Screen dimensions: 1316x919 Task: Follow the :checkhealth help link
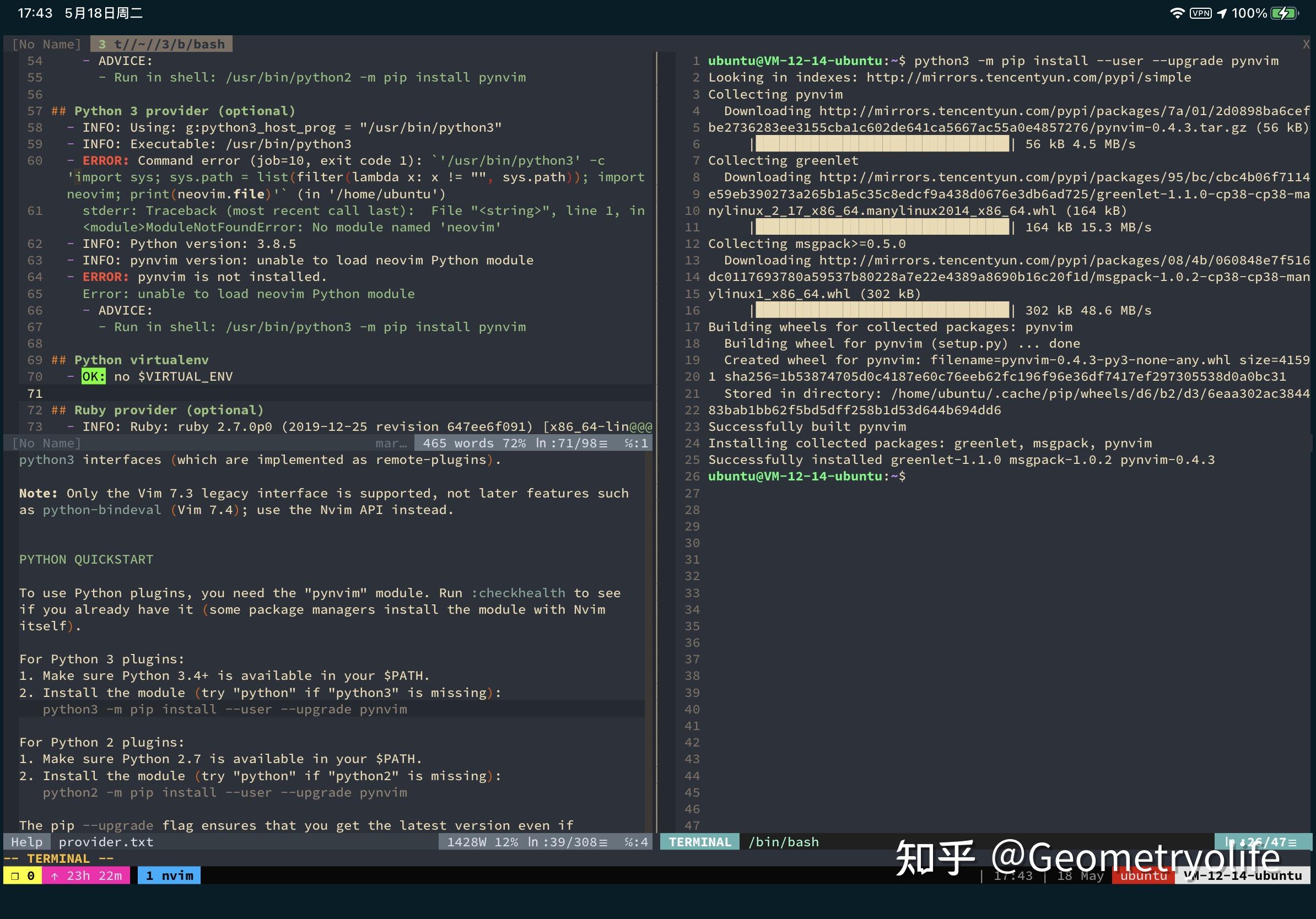click(x=518, y=593)
